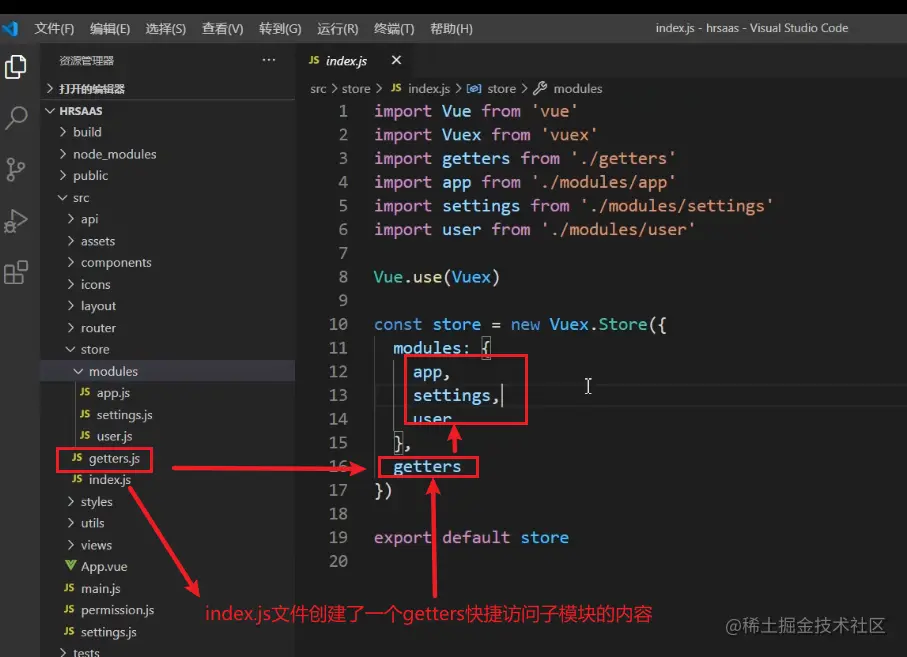This screenshot has width=907, height=657.
Task: Open the Extensions view icon
Action: click(x=16, y=272)
